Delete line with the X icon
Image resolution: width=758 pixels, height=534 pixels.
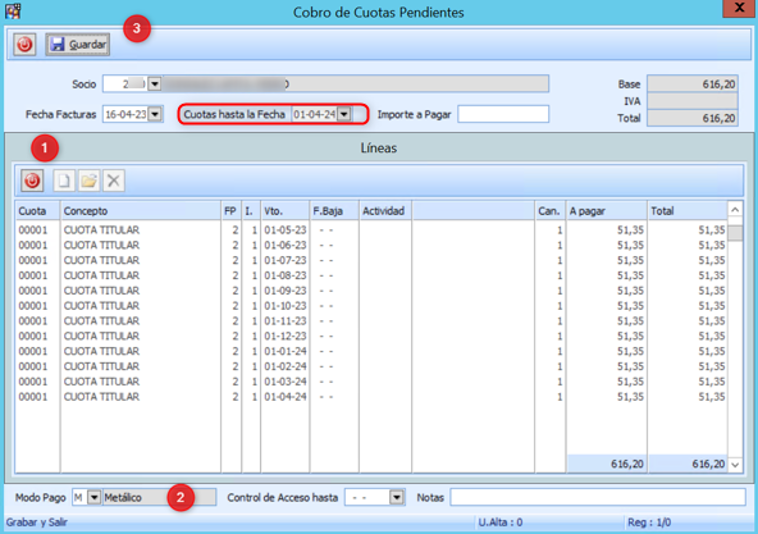tap(114, 181)
